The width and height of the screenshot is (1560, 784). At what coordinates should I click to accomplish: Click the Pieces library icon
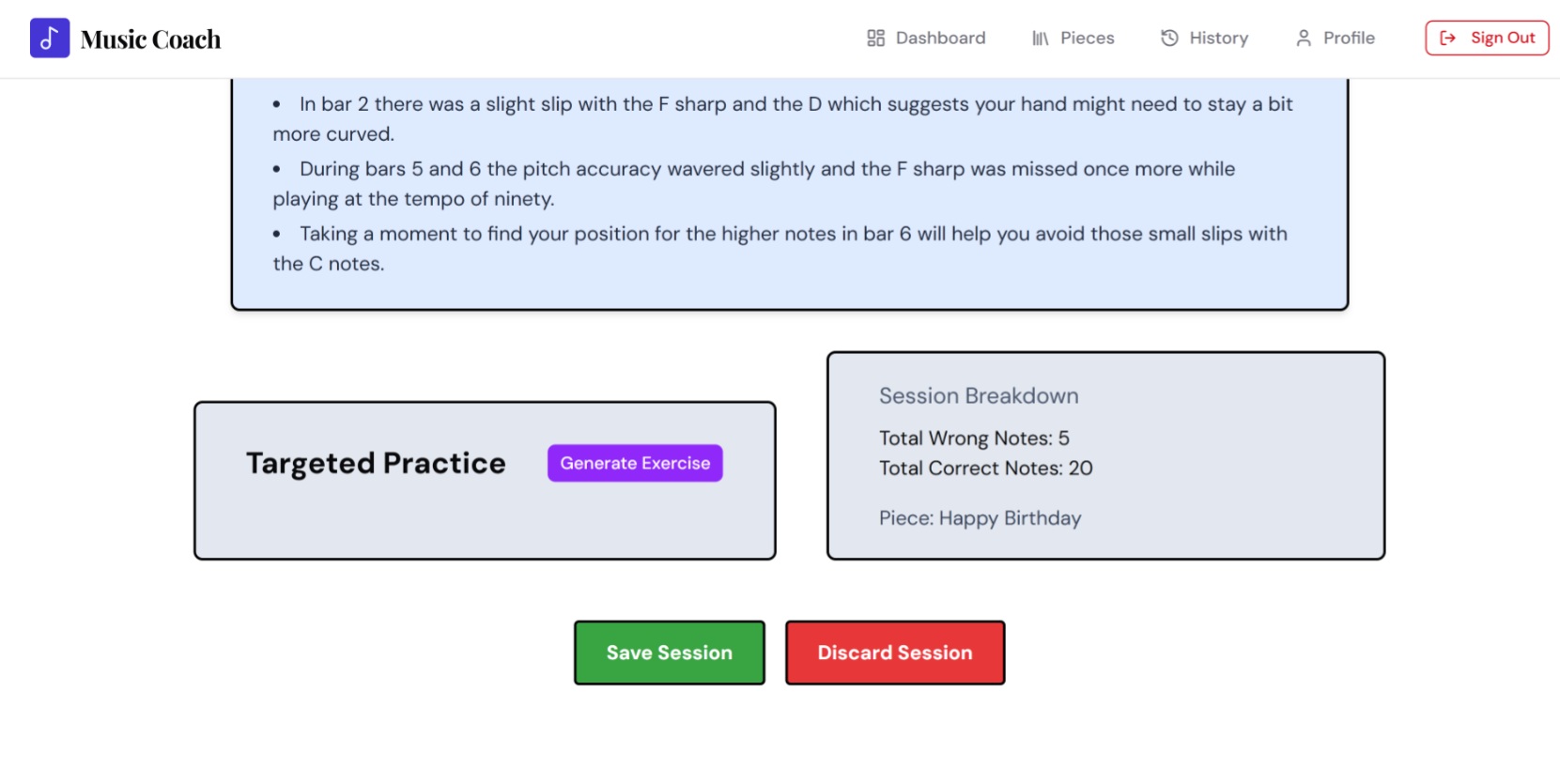click(x=1040, y=38)
